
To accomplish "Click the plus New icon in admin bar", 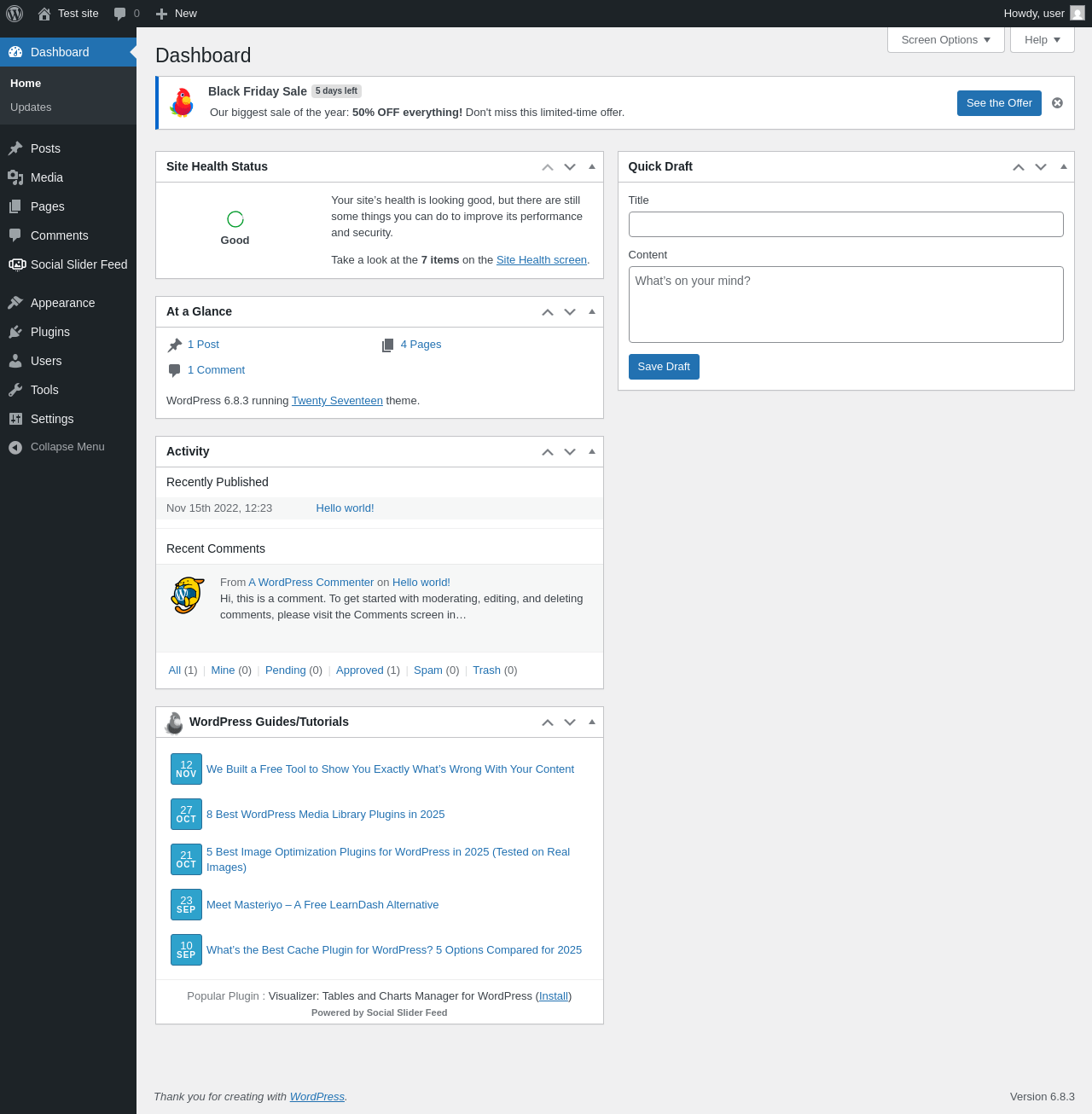I will tap(161, 14).
